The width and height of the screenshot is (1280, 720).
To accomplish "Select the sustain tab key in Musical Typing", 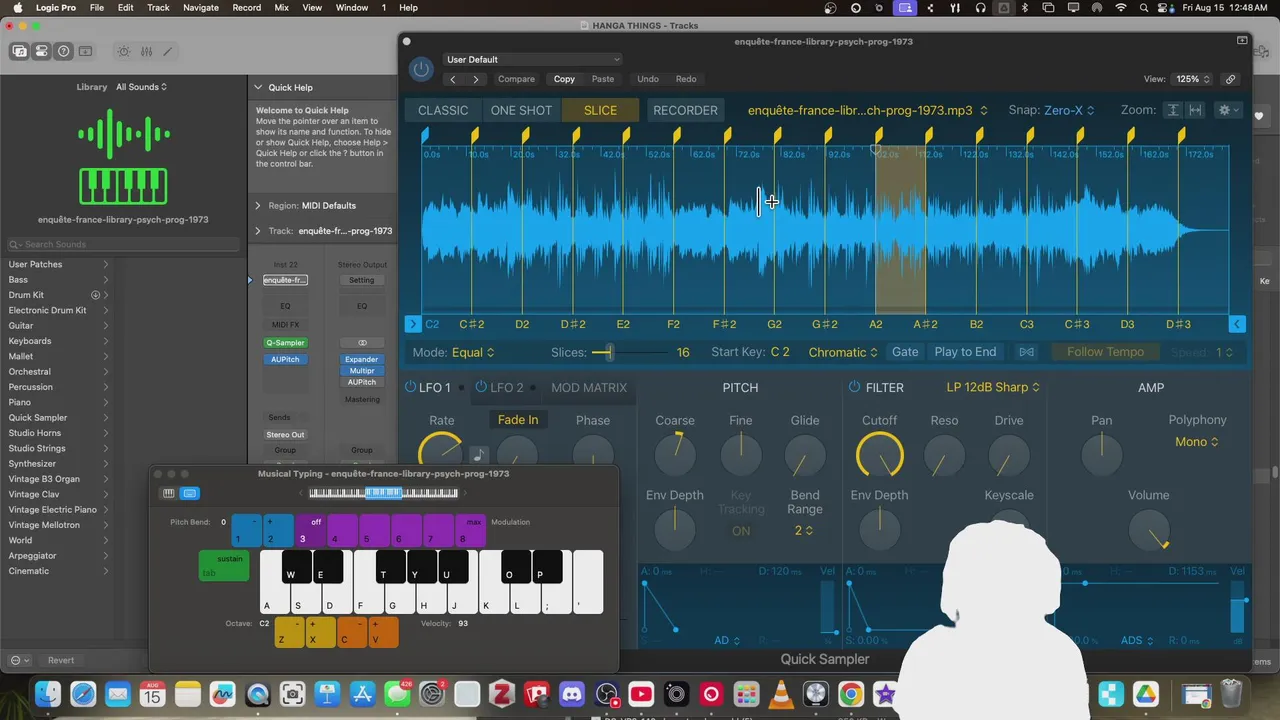I will (224, 566).
